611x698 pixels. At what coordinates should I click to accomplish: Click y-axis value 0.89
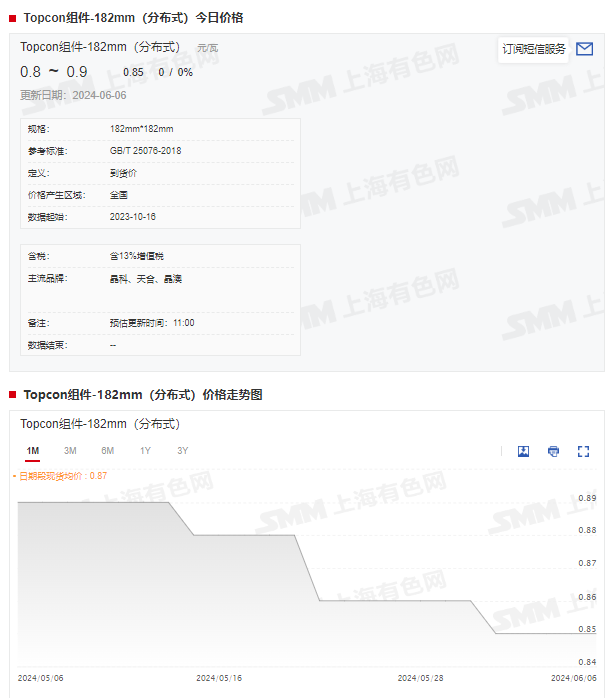pos(587,498)
